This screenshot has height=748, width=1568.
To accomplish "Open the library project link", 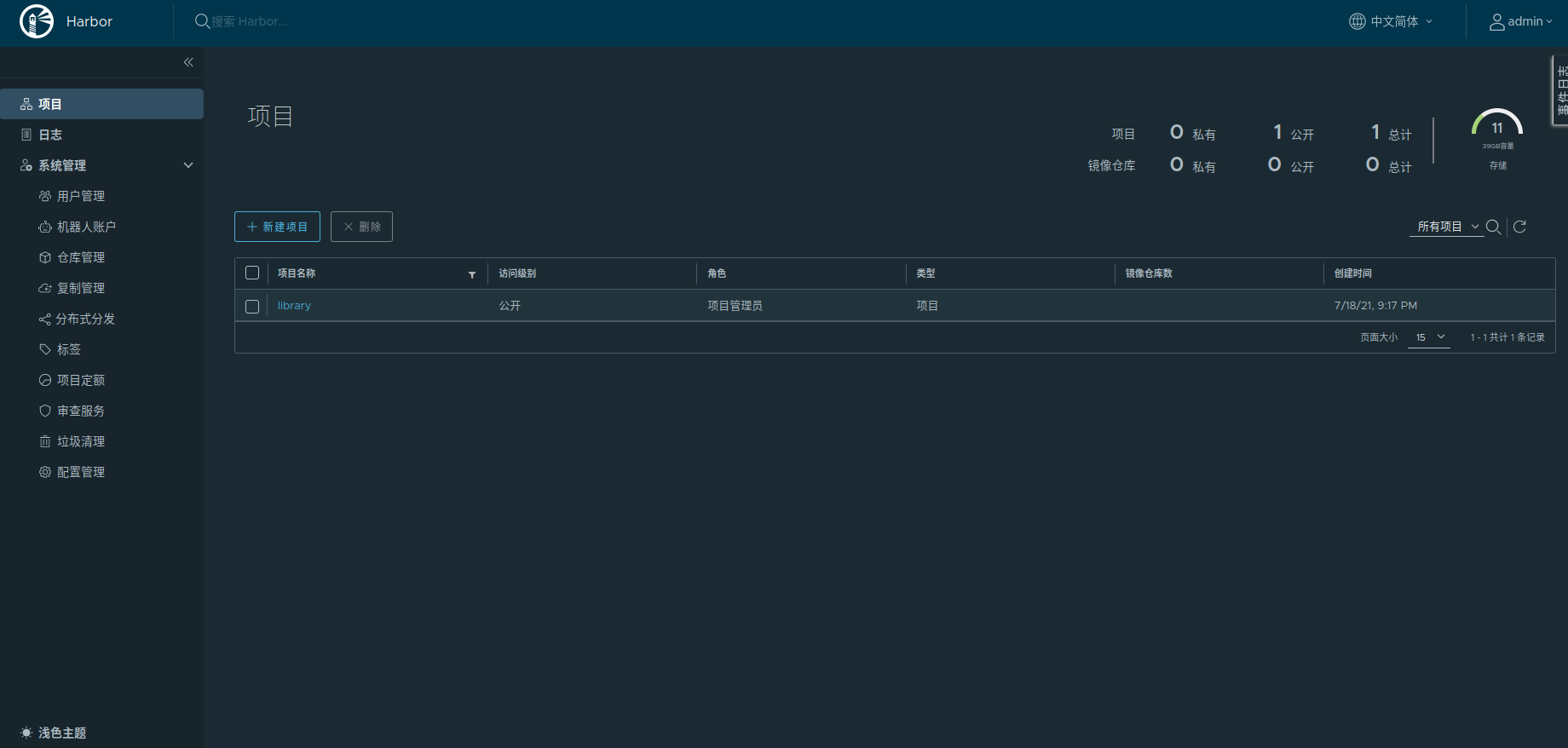I will click(x=294, y=306).
